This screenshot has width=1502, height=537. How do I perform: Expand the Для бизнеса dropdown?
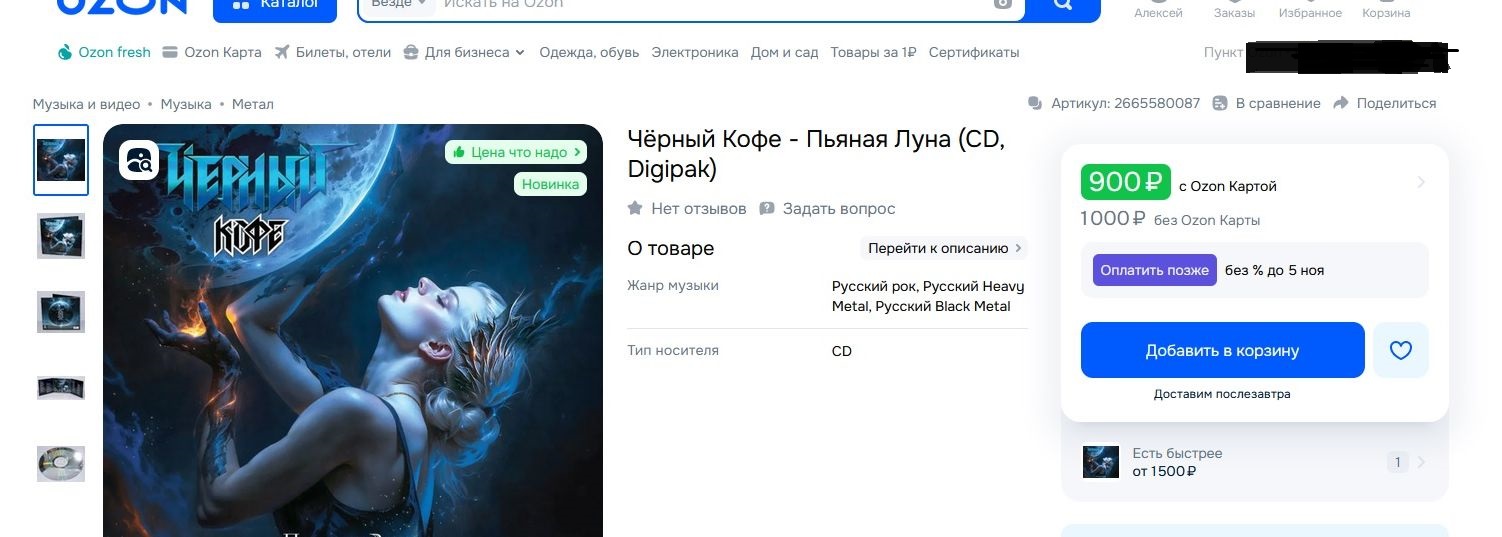tap(464, 52)
